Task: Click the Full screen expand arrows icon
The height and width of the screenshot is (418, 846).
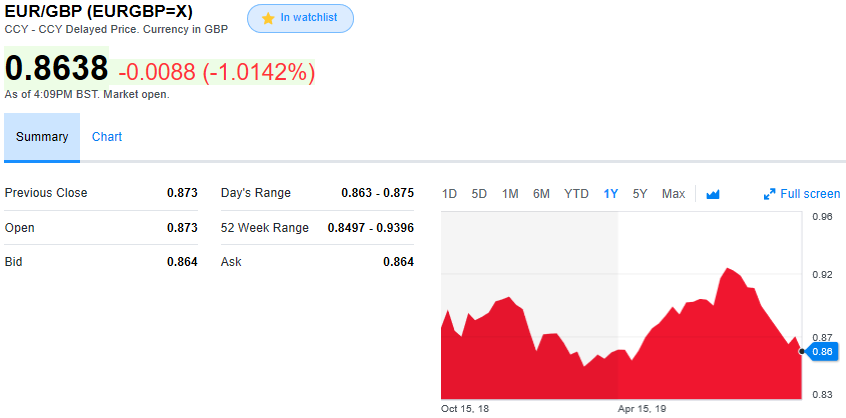Action: point(770,194)
